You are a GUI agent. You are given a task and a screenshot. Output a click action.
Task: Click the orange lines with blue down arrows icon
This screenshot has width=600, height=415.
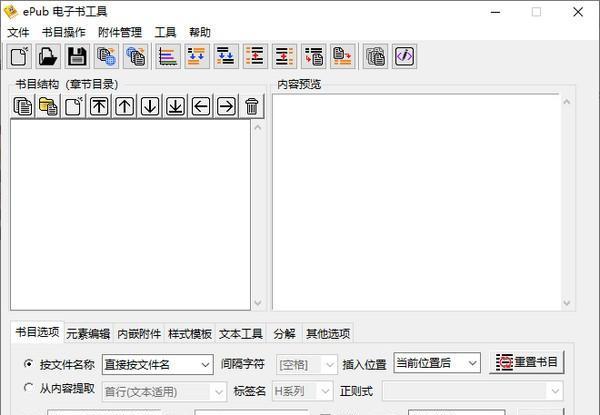pos(197,56)
